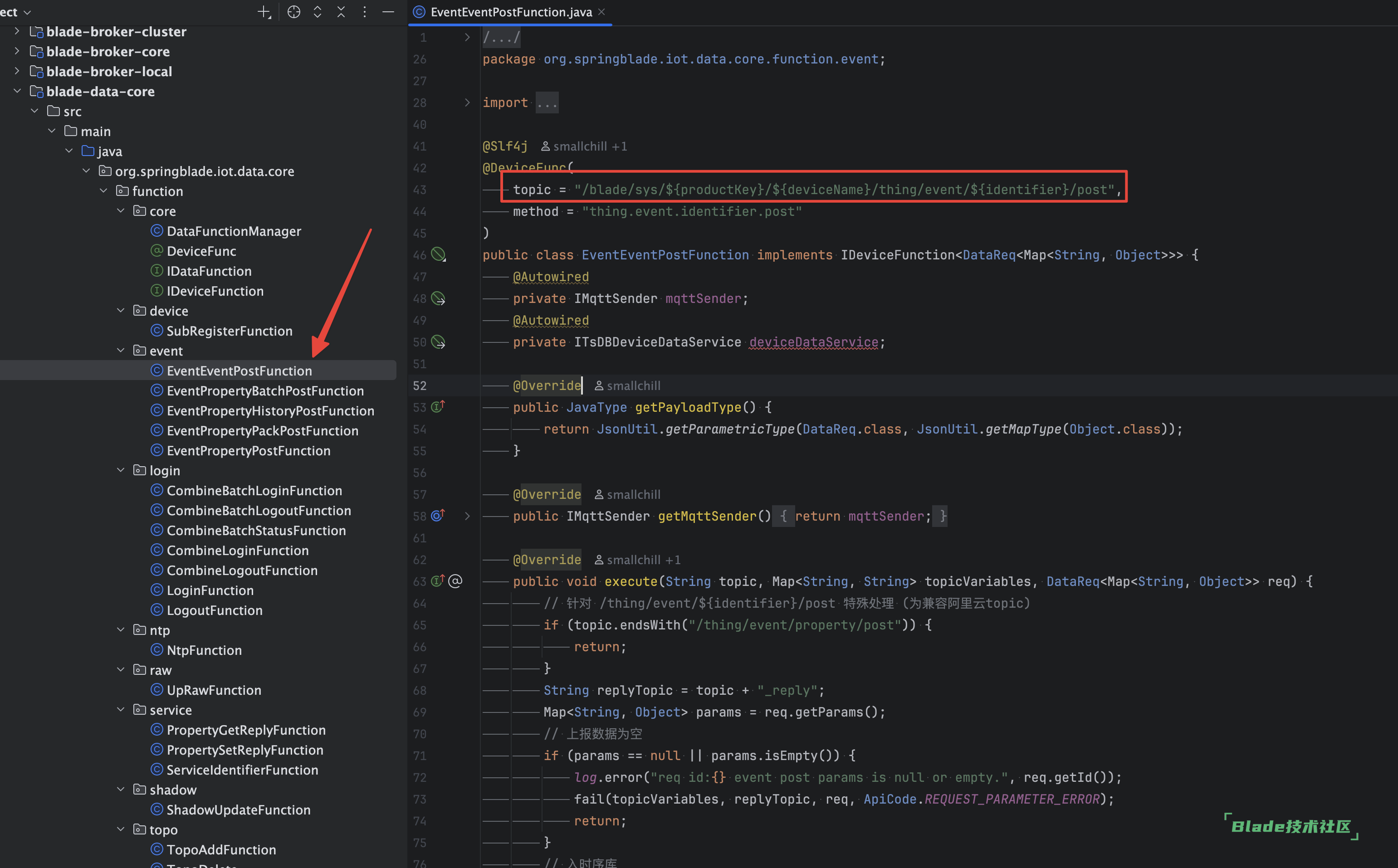Expand folded imports on line 28

click(x=467, y=103)
